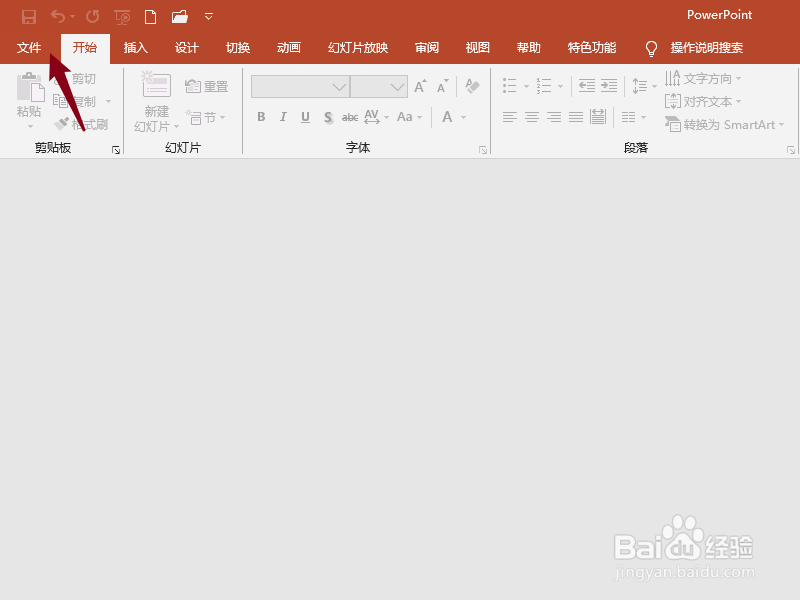Open the 视图 (View) tab

pos(478,48)
